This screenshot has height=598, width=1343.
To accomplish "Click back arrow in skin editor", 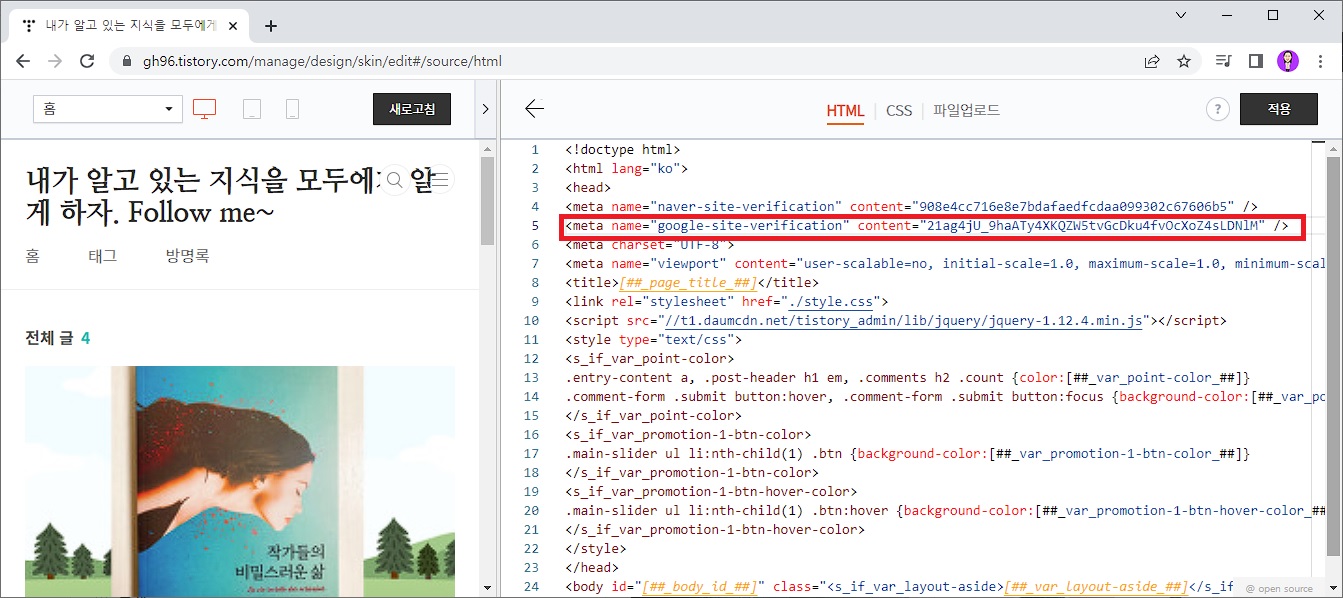I will pyautogui.click(x=534, y=109).
